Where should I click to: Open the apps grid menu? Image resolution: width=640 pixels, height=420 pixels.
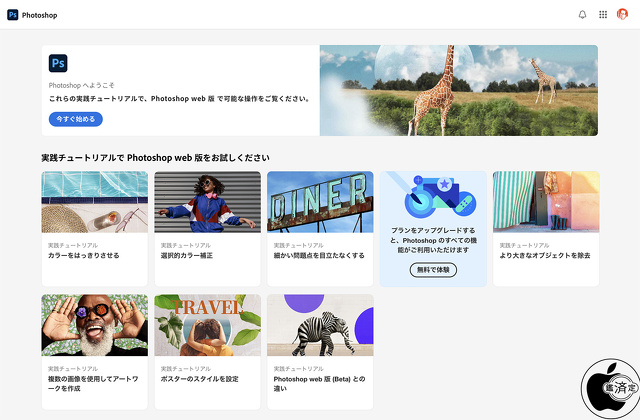(603, 15)
